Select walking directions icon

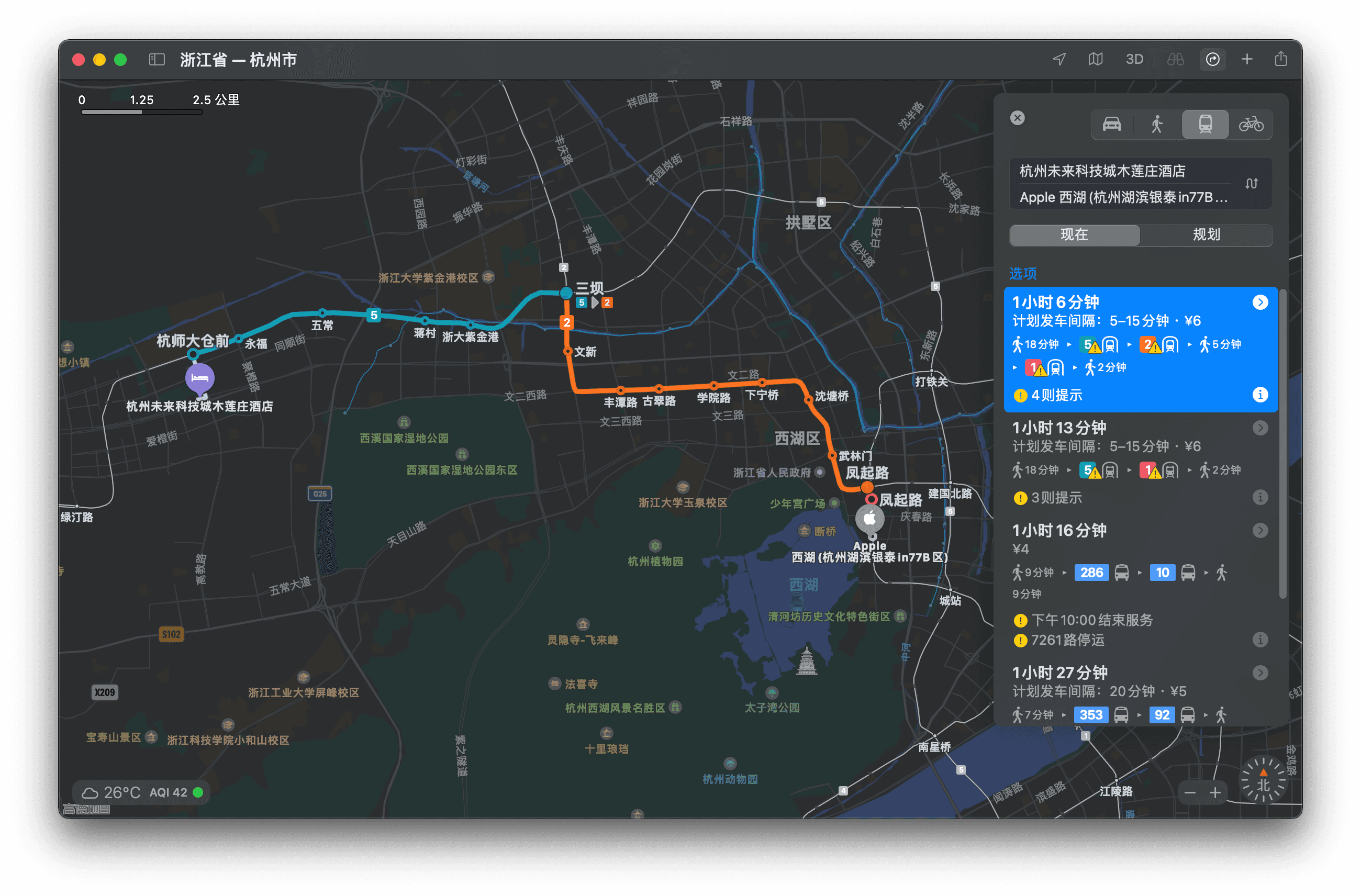click(1157, 124)
